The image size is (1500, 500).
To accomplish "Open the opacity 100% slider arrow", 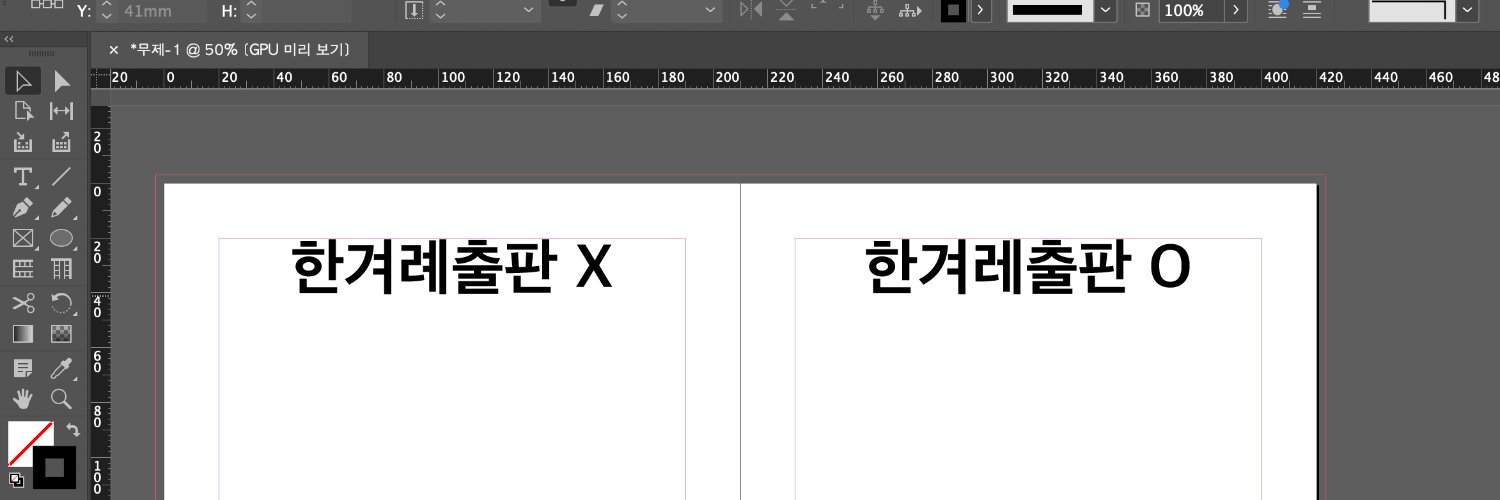I will [x=1237, y=10].
